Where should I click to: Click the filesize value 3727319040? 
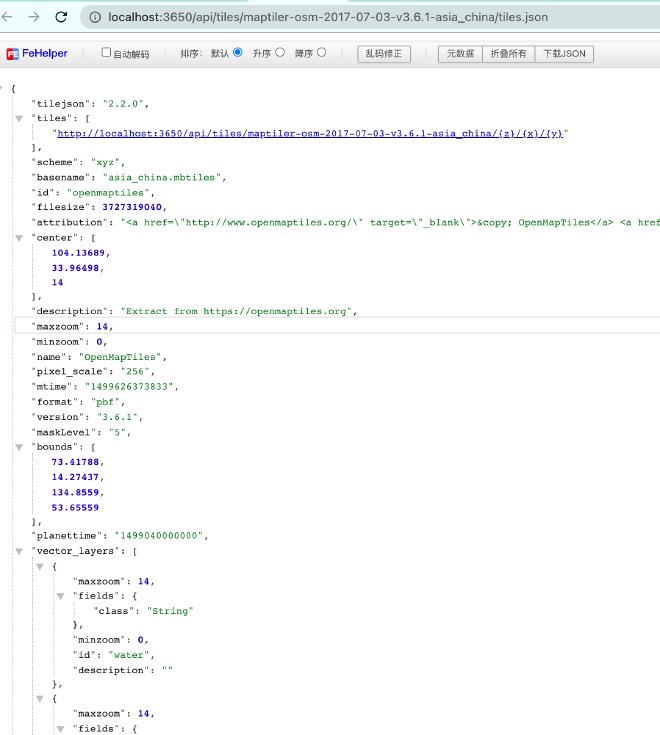coord(132,207)
